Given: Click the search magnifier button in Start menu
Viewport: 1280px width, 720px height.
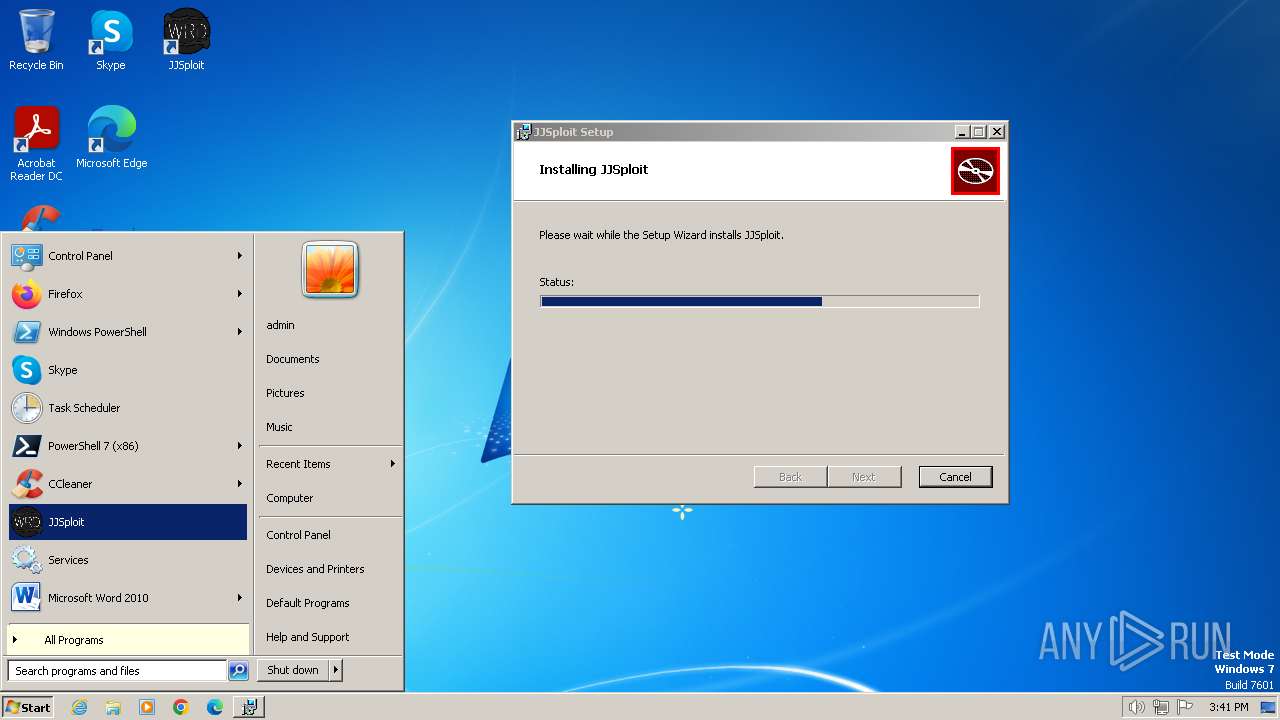Looking at the screenshot, I should [x=238, y=671].
